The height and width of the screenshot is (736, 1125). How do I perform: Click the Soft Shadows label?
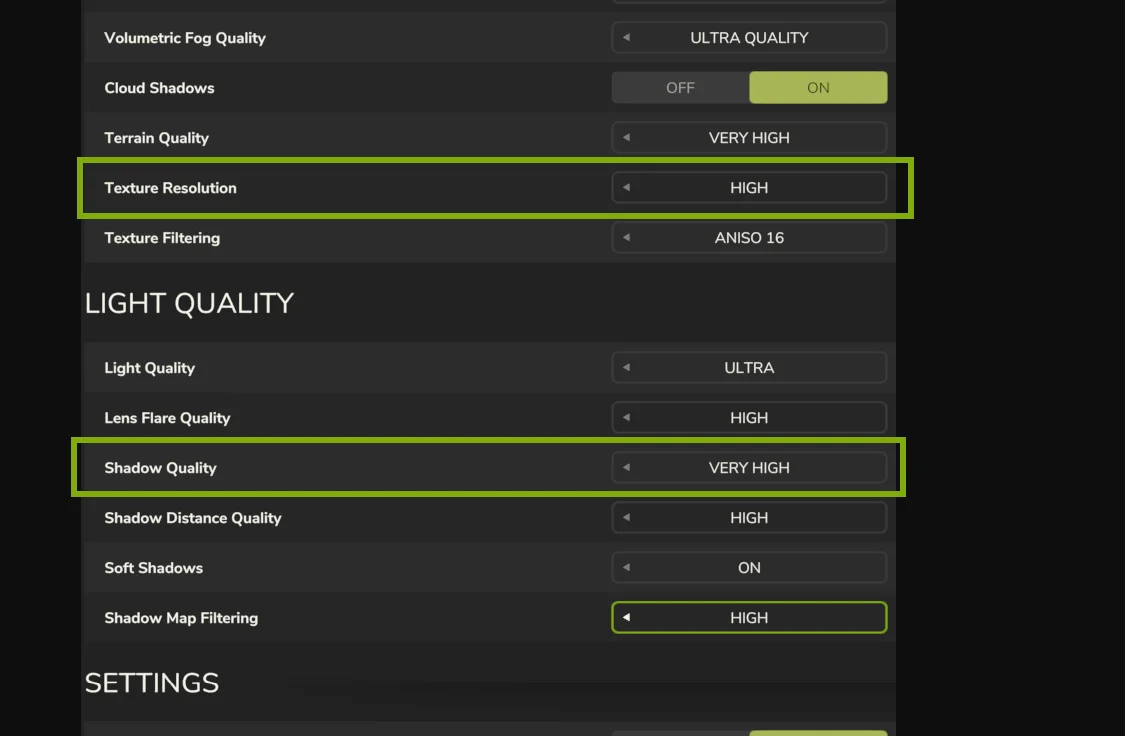tap(154, 567)
